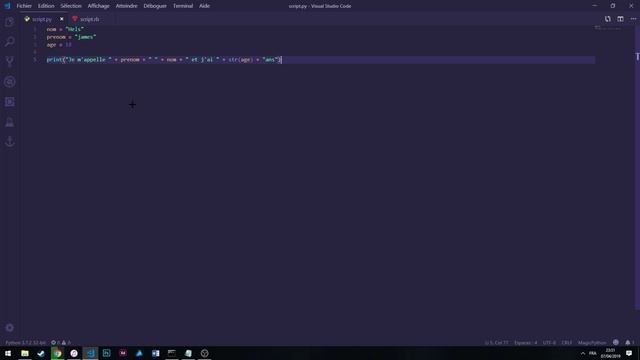Open the Extensions view in activity bar
This screenshot has height=360, width=640.
coord(9,102)
